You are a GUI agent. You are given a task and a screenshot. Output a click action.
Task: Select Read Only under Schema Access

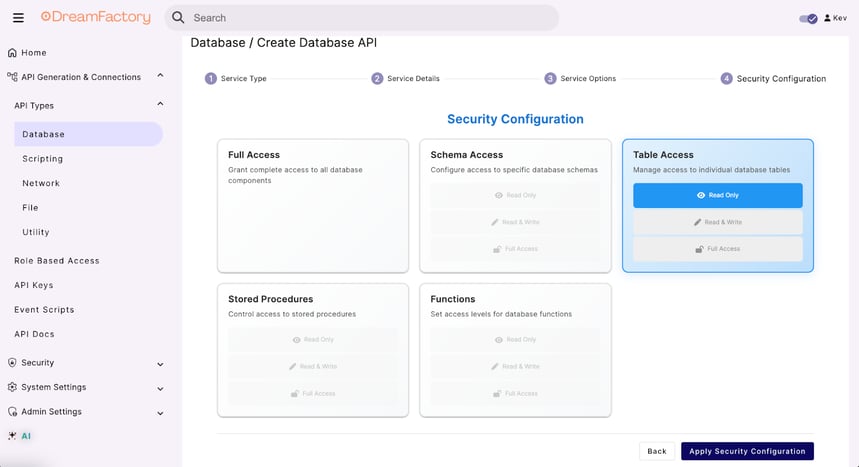(515, 195)
